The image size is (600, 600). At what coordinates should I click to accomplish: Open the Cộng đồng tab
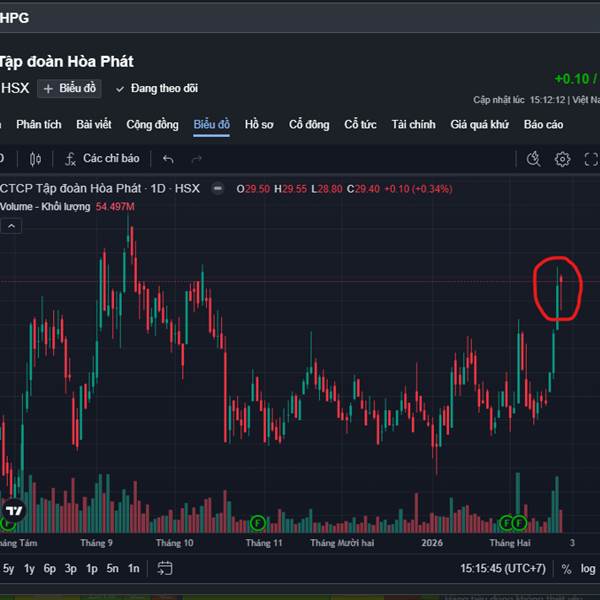(x=152, y=124)
